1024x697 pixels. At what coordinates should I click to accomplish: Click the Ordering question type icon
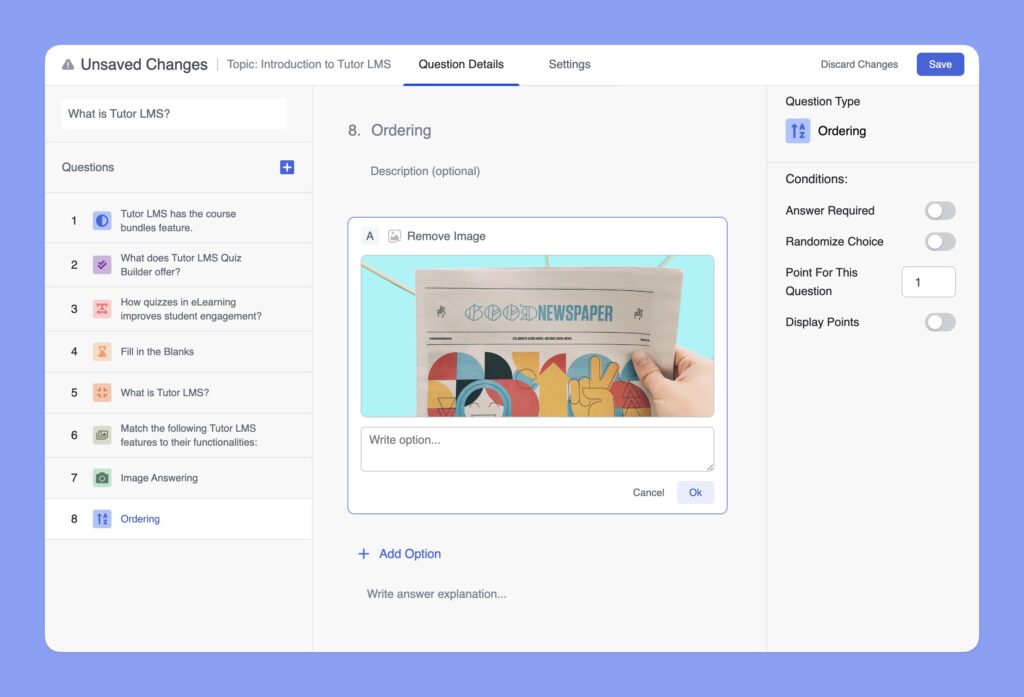pyautogui.click(x=797, y=131)
